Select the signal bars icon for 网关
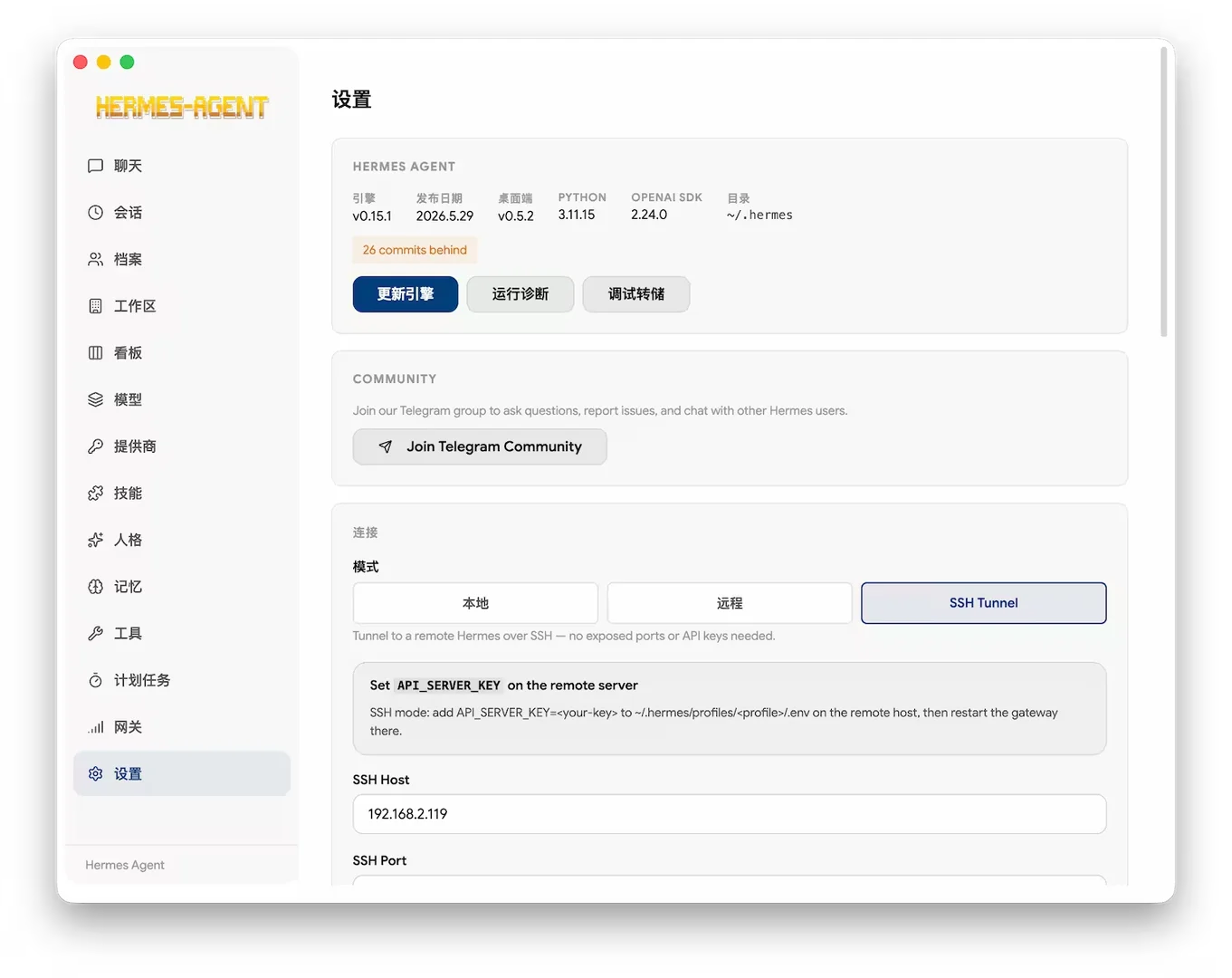 click(x=95, y=727)
